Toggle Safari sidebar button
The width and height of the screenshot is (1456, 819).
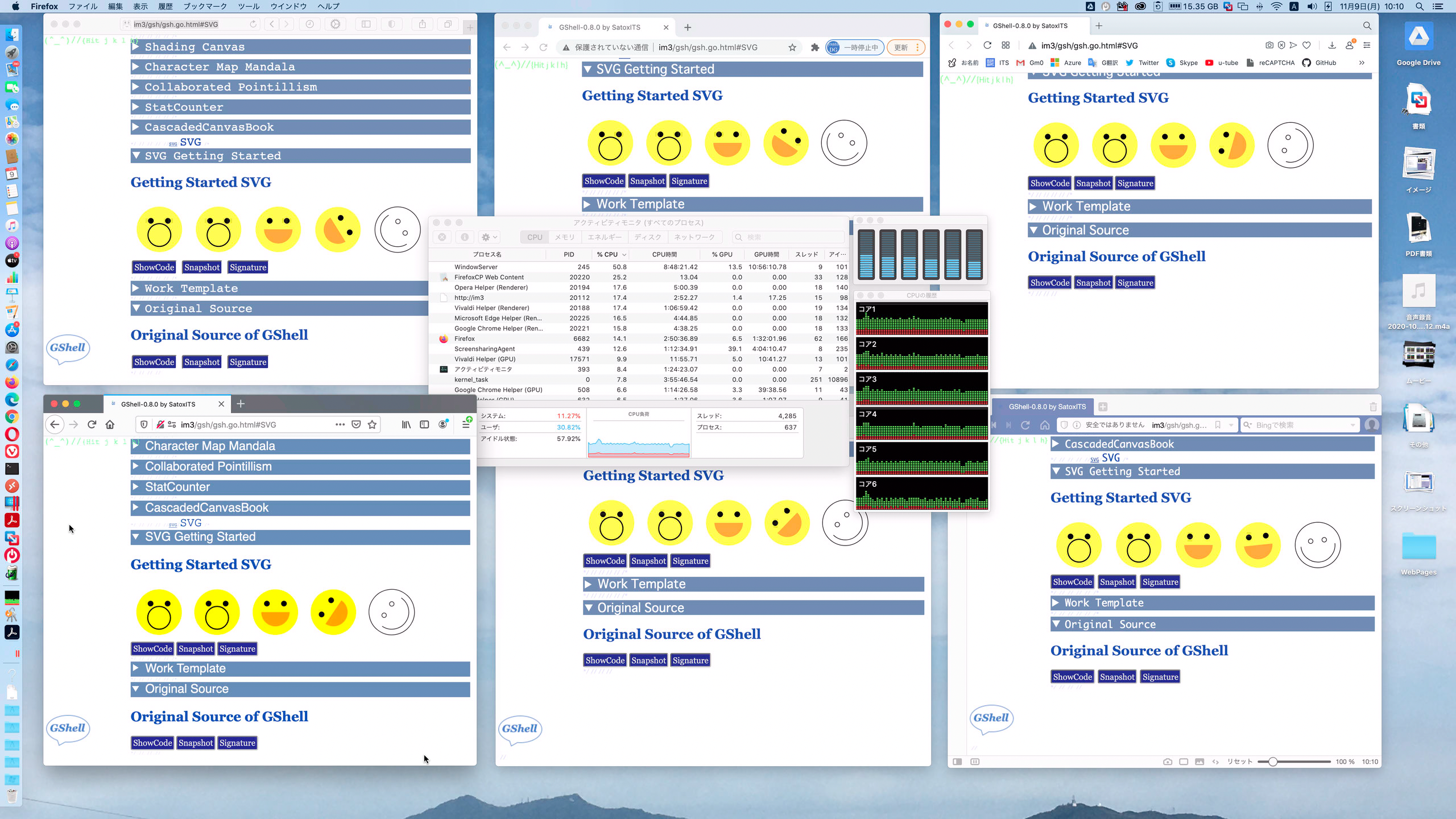[x=366, y=24]
